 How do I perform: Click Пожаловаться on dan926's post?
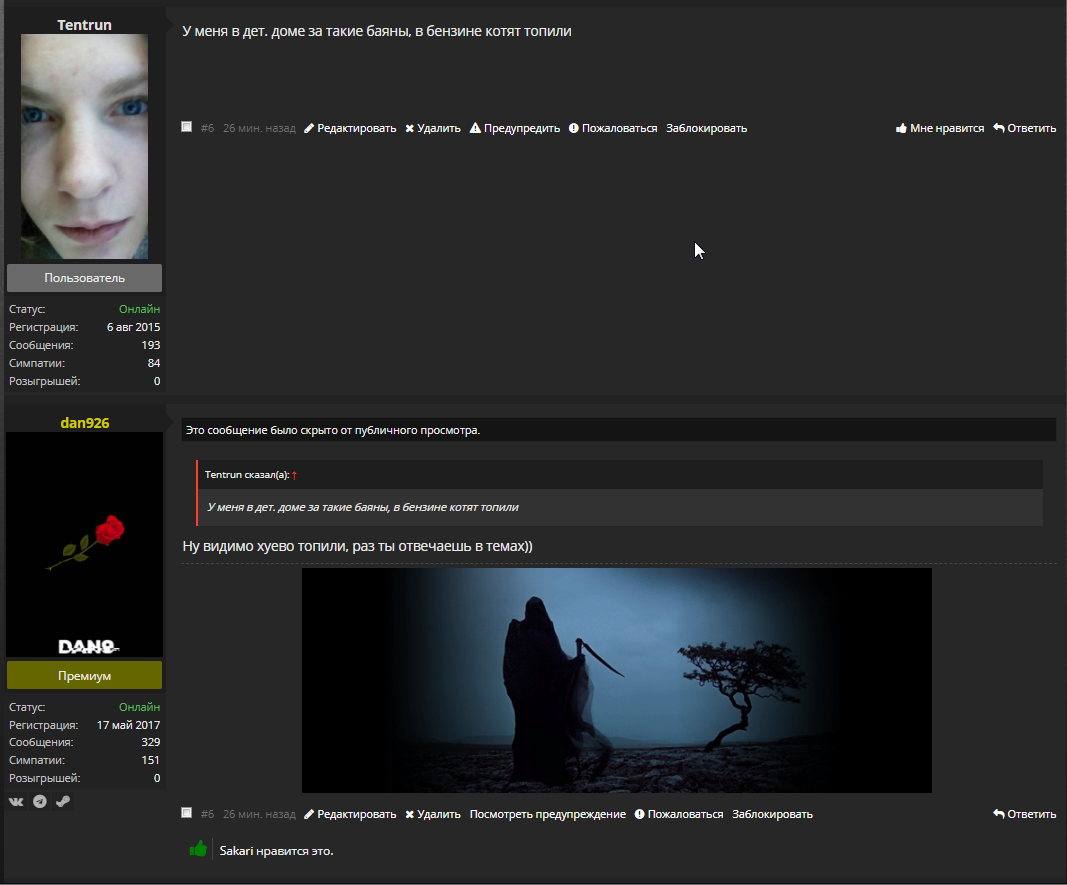tap(679, 814)
